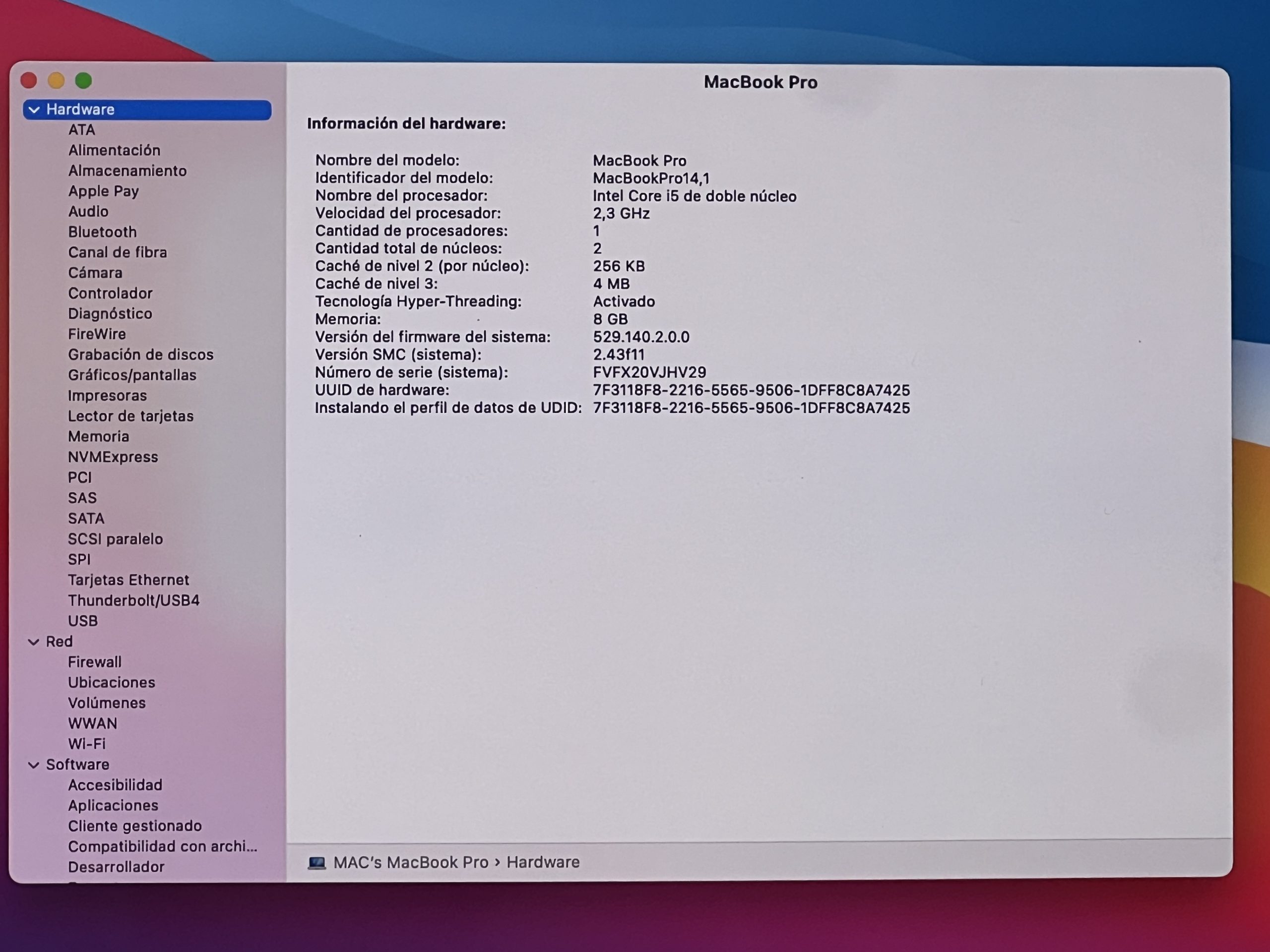Select the serial number value FVFX20VJHV29

[649, 372]
